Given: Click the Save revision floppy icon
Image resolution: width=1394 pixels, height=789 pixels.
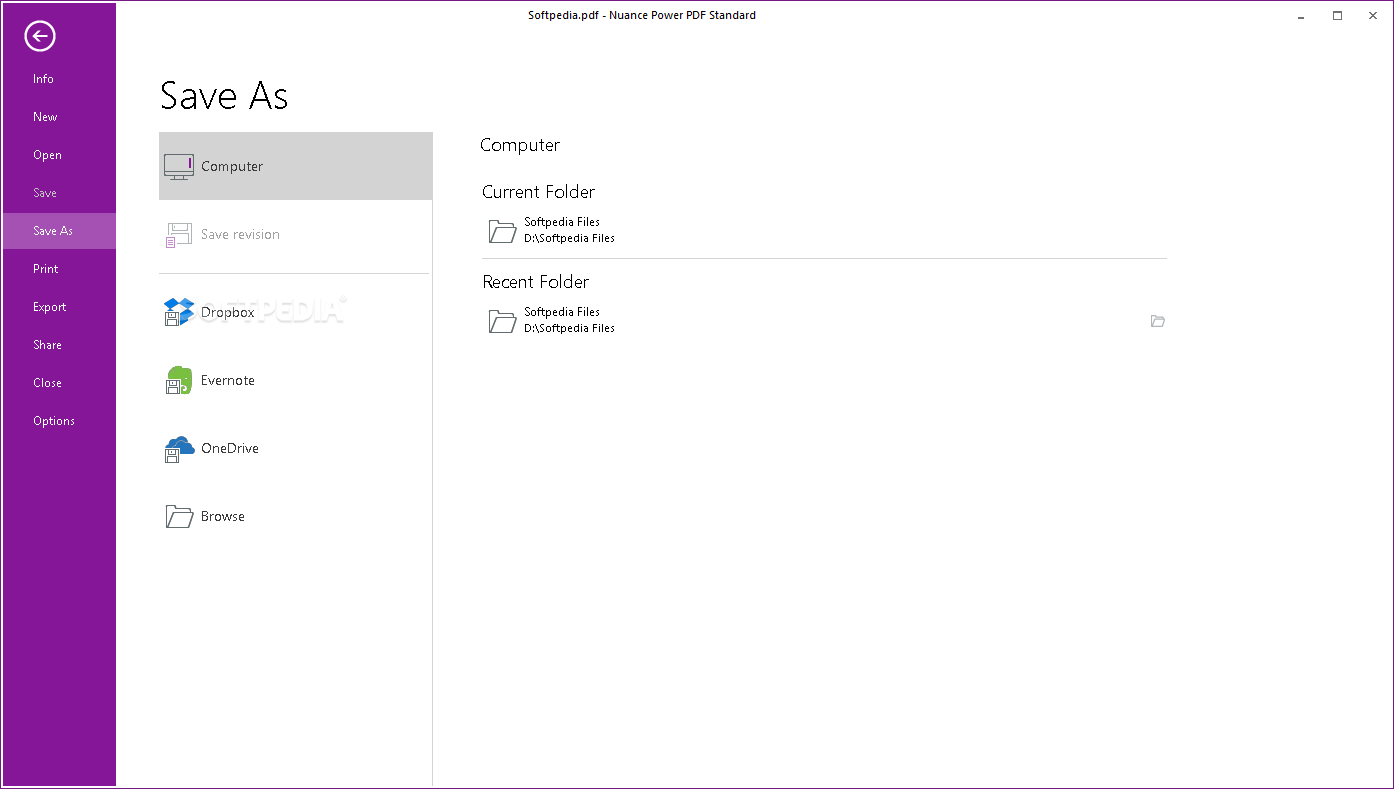Looking at the screenshot, I should point(179,235).
